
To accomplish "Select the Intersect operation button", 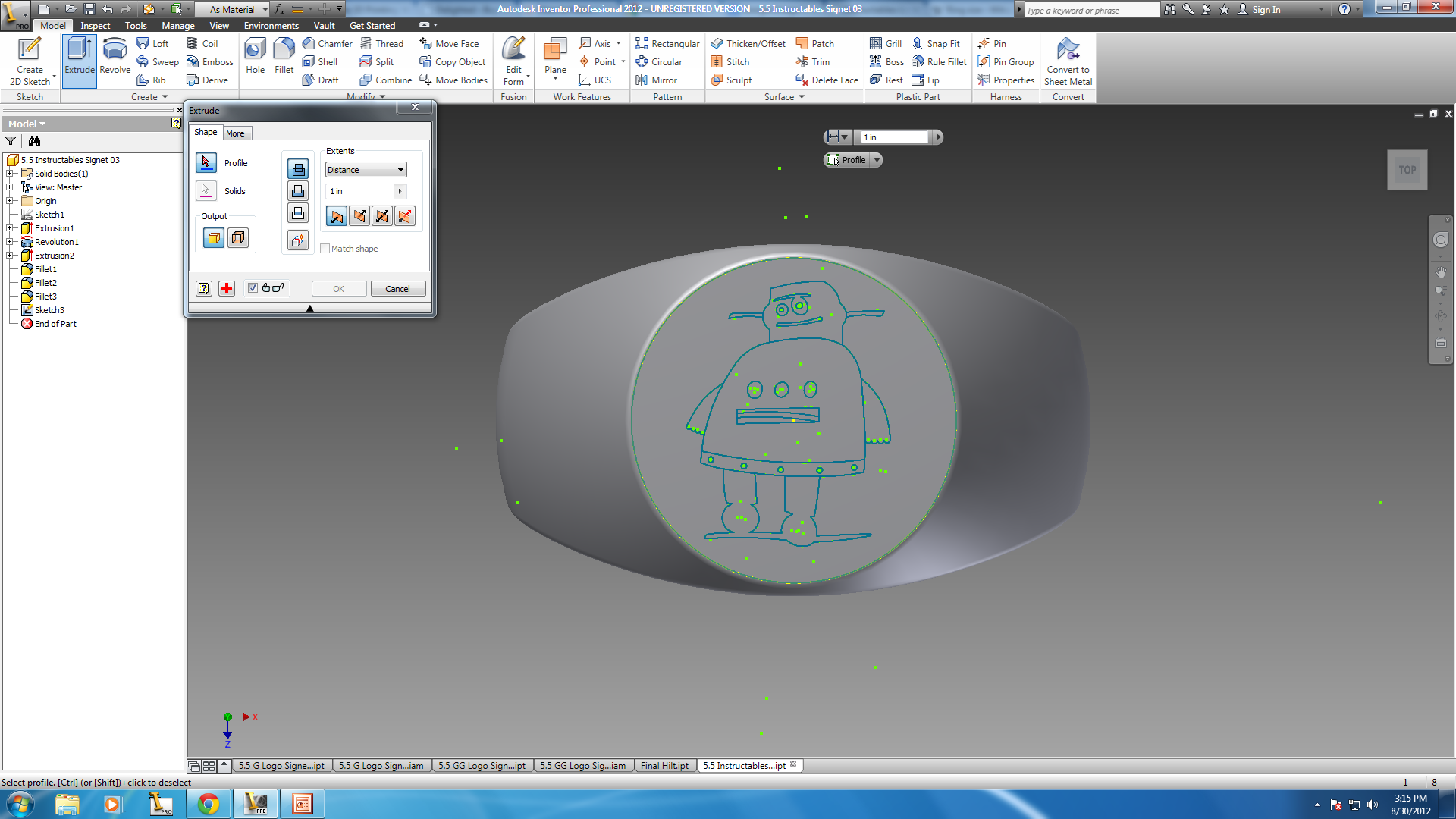I will click(x=298, y=213).
